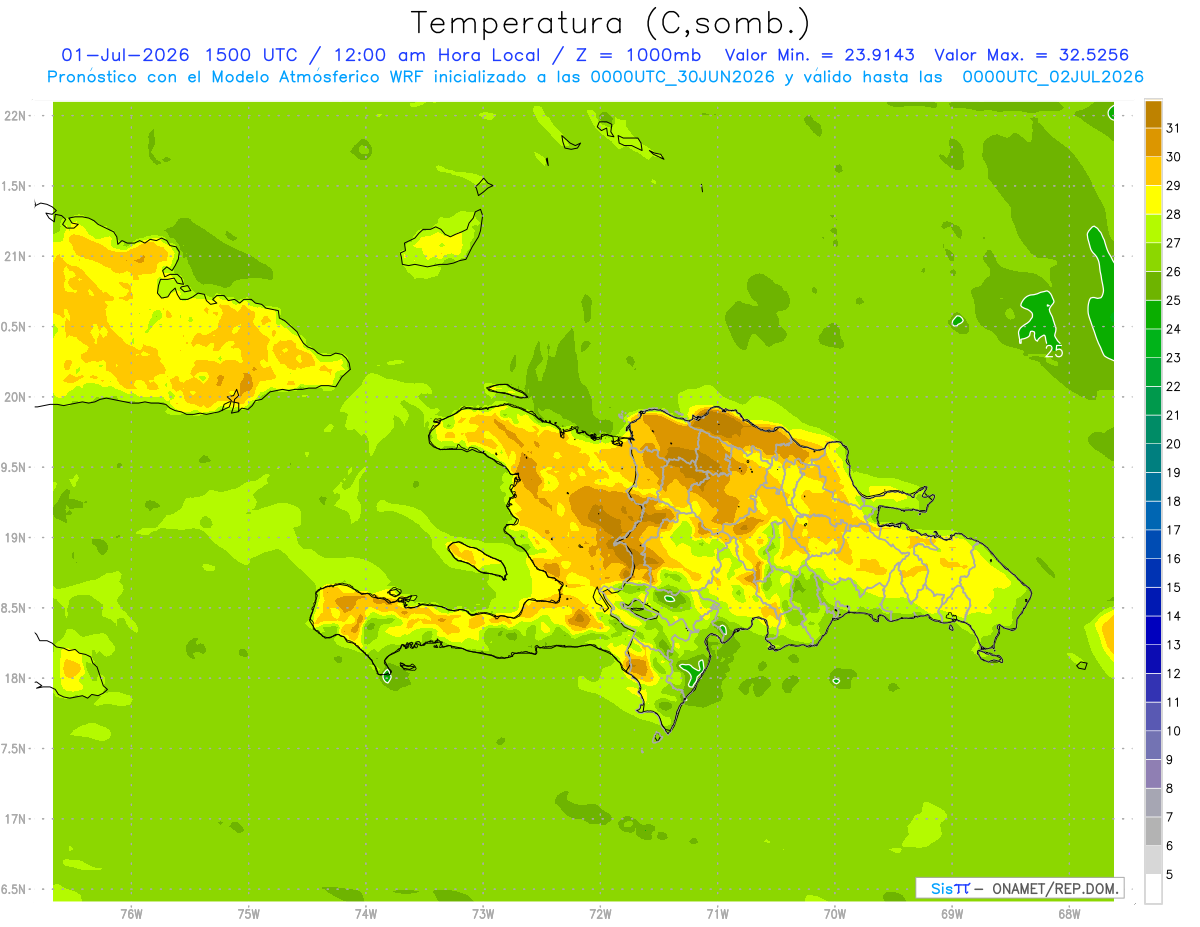Click the '70W' longitude label
Screen dimensions: 1200x927
[835, 914]
